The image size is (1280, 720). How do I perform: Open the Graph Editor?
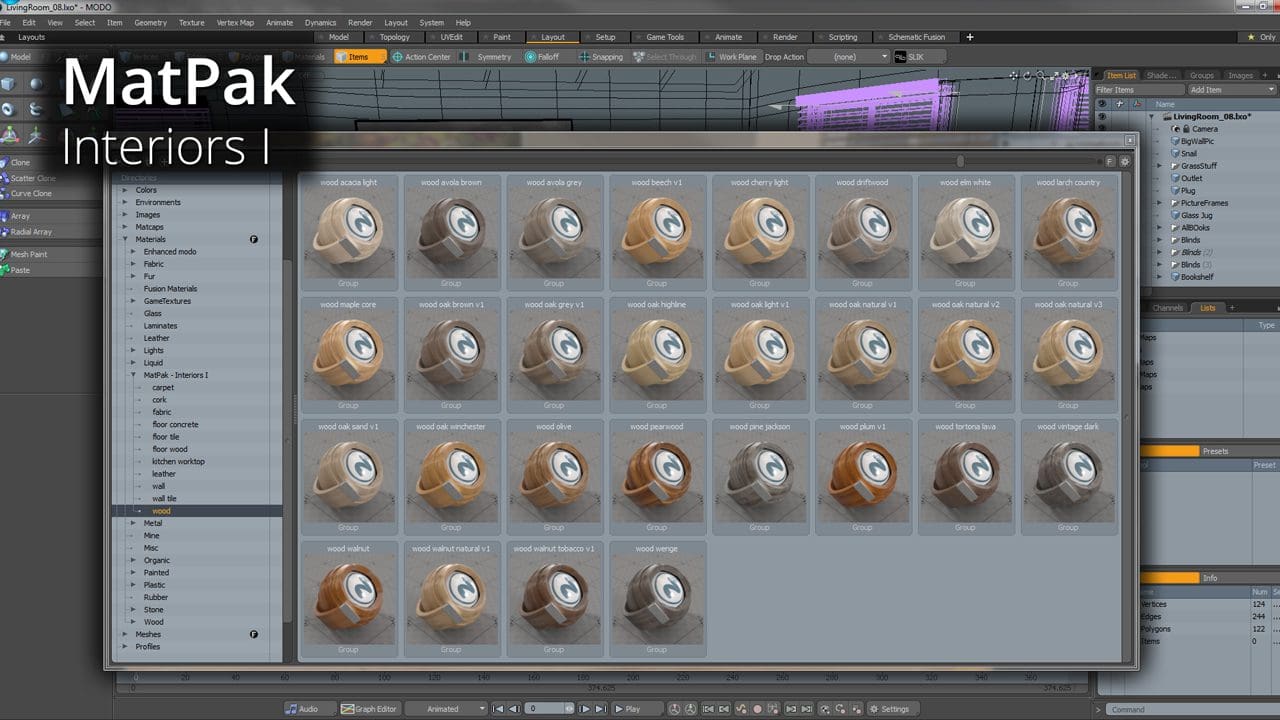coord(369,709)
